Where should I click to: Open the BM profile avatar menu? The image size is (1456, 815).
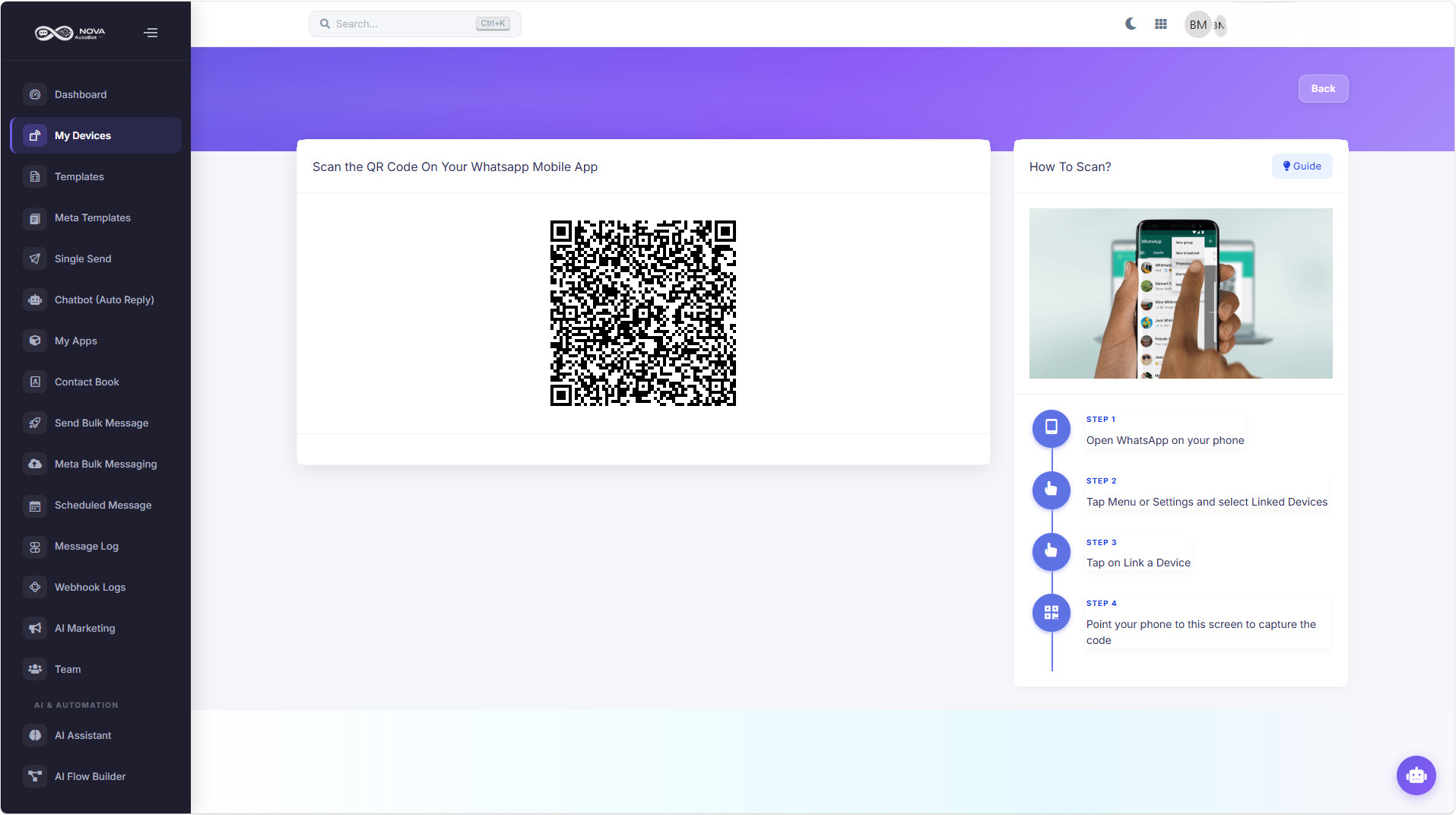tap(1197, 24)
